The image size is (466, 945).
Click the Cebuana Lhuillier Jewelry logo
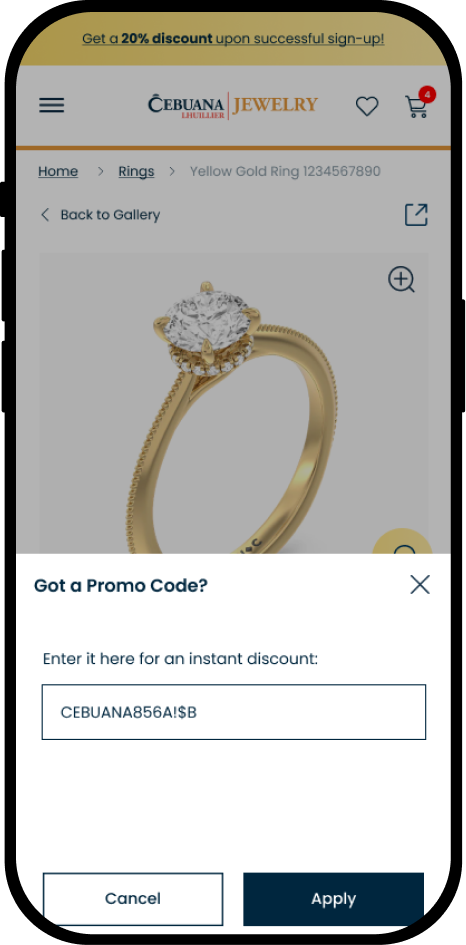pyautogui.click(x=233, y=106)
